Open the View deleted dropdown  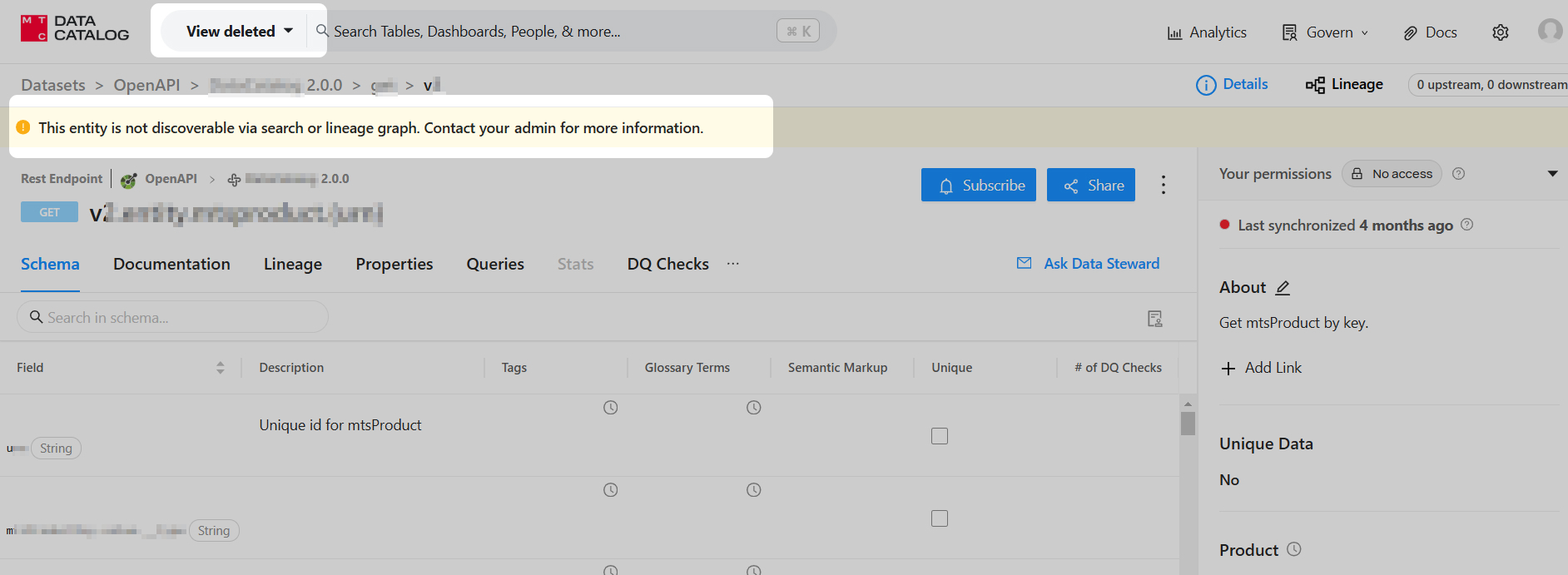point(239,32)
